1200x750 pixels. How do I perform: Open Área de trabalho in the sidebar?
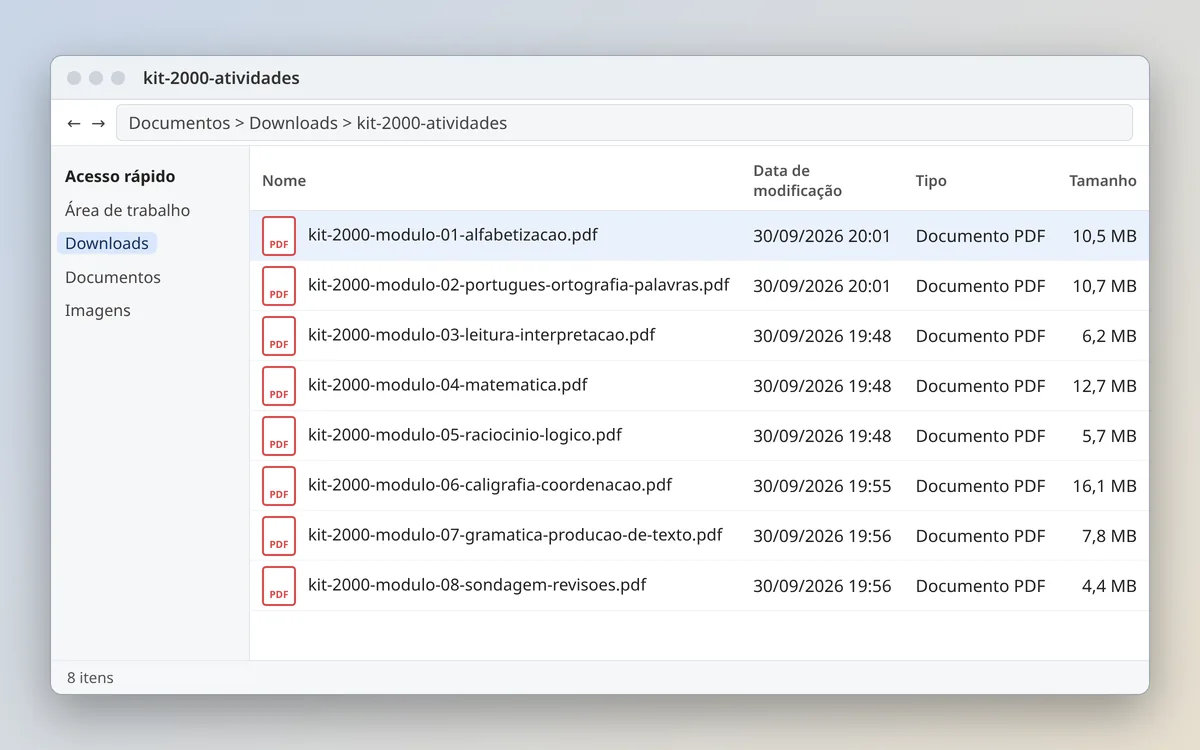127,210
